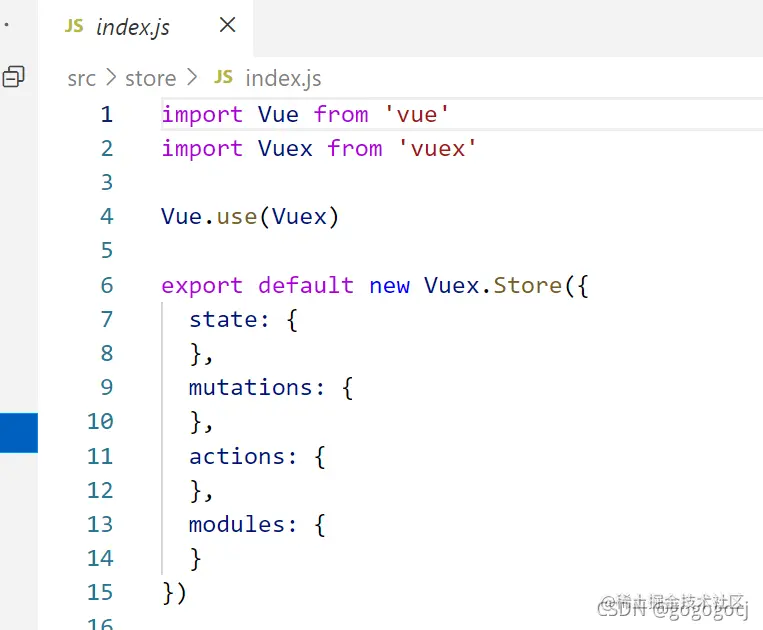Click the use method in Vue.use(Vuex)
The height and width of the screenshot is (630, 763).
pos(237,217)
